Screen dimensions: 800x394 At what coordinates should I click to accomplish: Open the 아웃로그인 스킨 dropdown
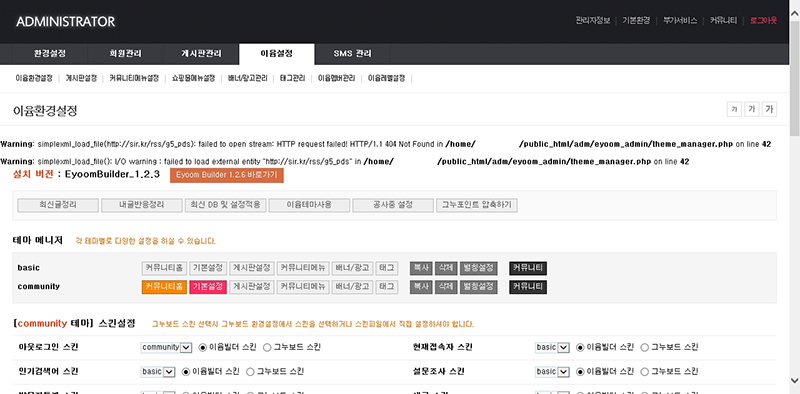coord(166,347)
